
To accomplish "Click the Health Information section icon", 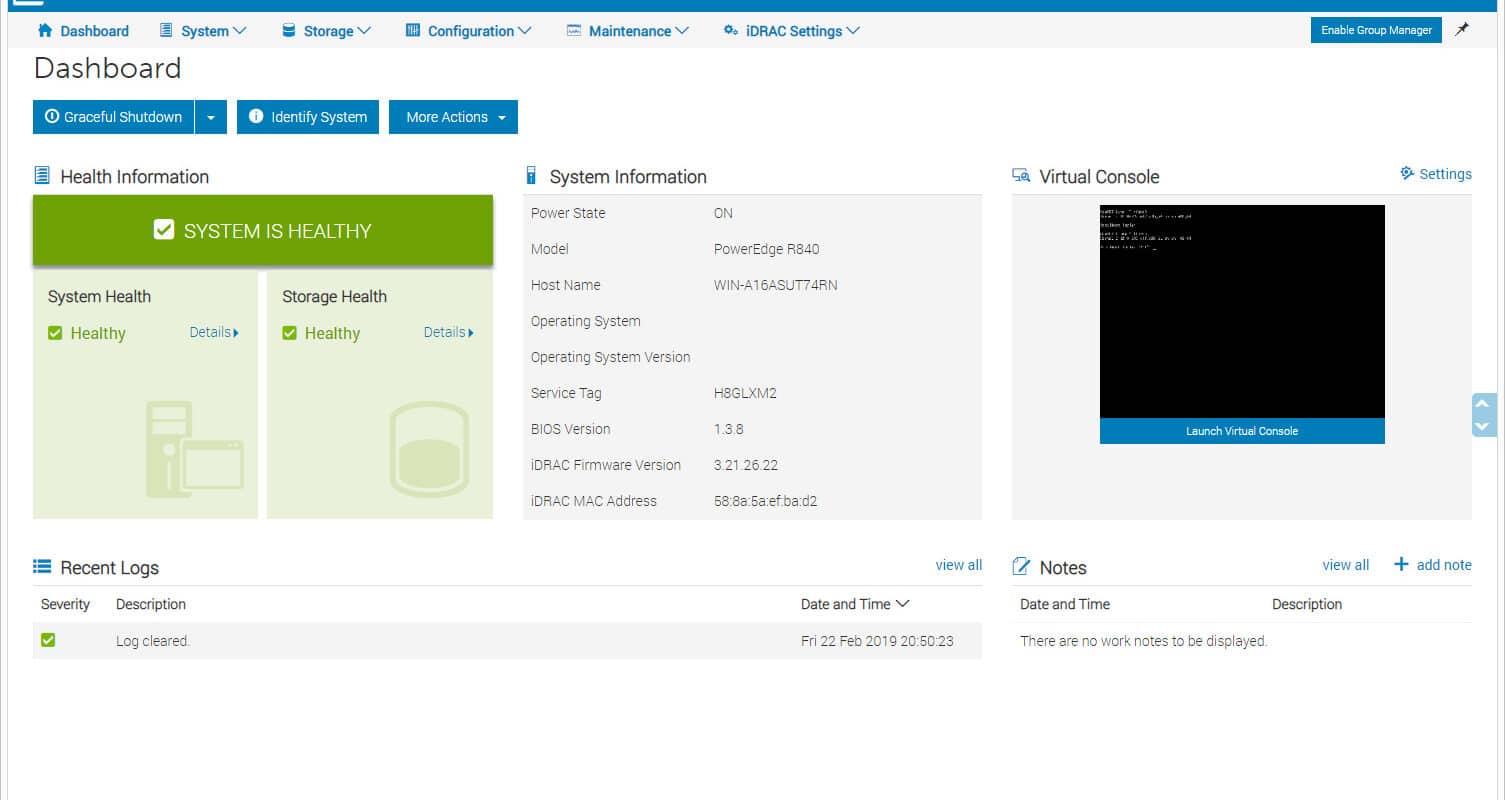I will coord(42,176).
